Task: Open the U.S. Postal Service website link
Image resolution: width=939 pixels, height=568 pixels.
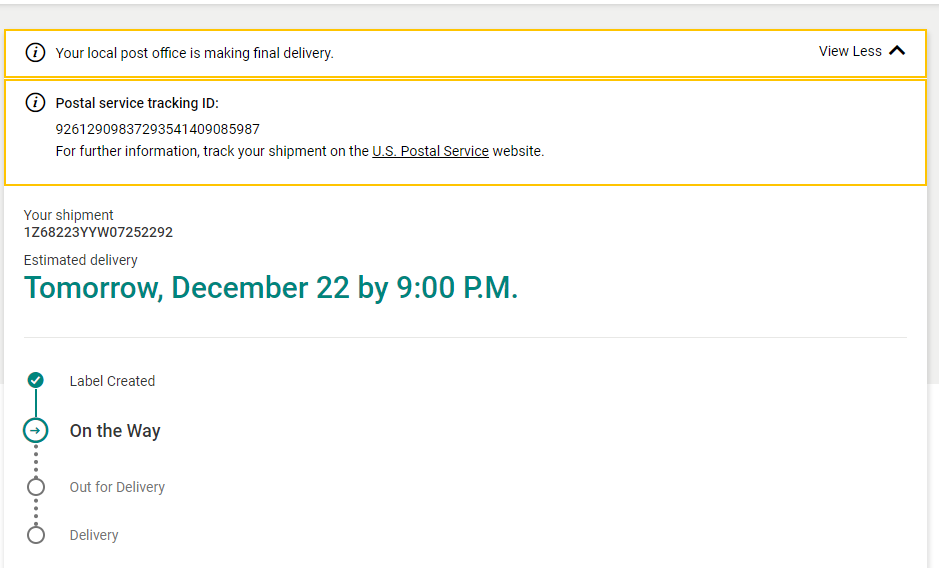Action: tap(430, 152)
